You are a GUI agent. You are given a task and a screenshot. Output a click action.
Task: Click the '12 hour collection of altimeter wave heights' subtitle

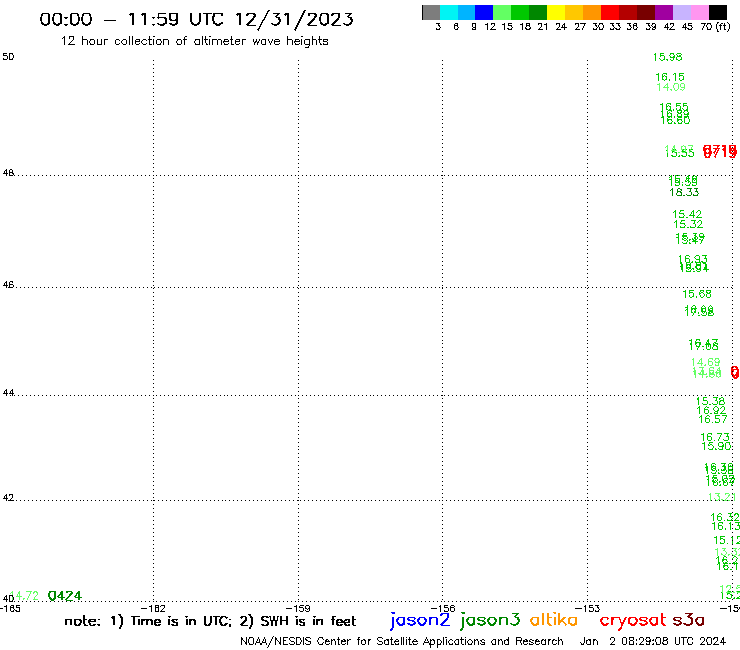click(194, 41)
